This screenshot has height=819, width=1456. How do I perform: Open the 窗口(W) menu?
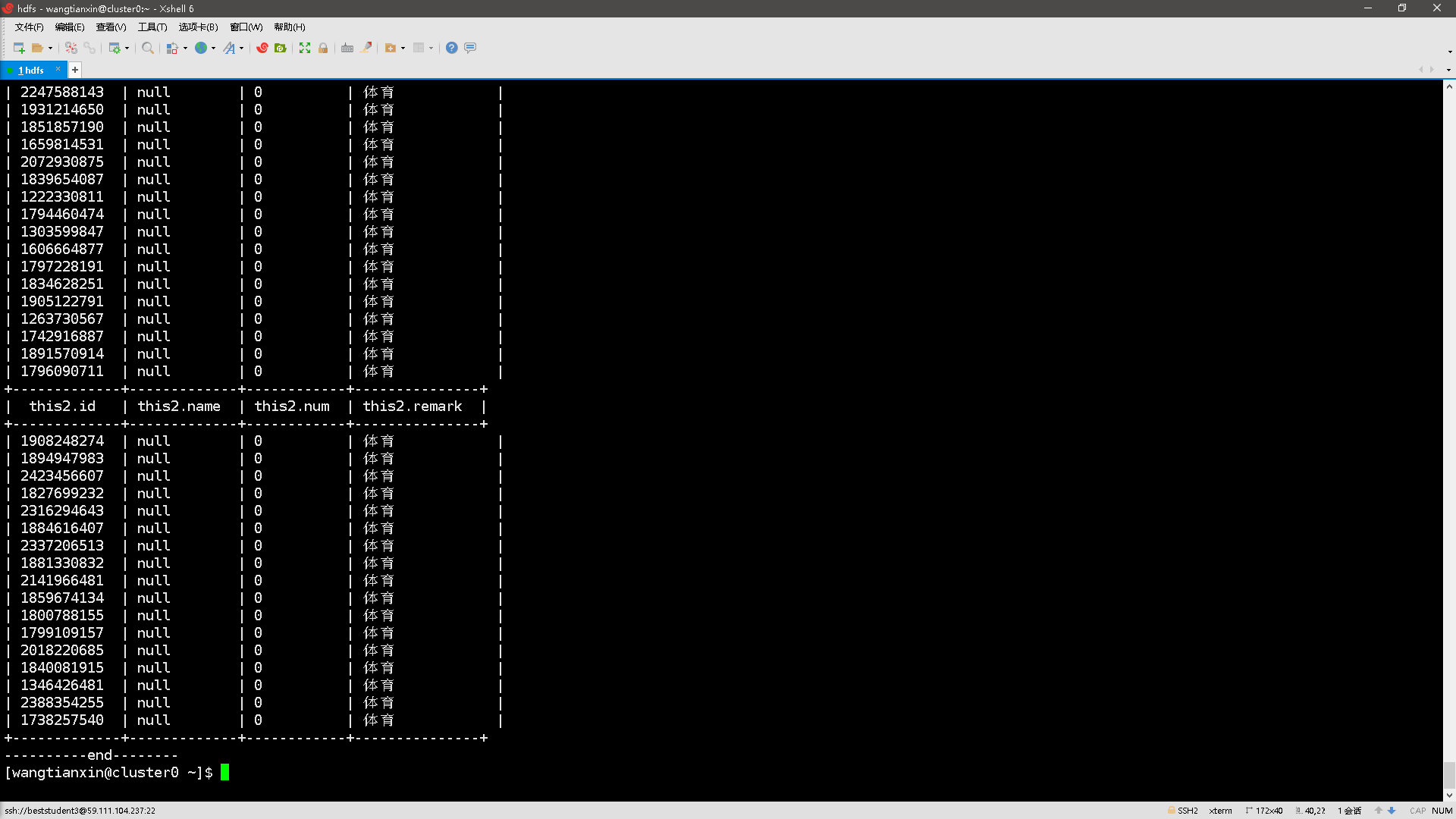(246, 27)
